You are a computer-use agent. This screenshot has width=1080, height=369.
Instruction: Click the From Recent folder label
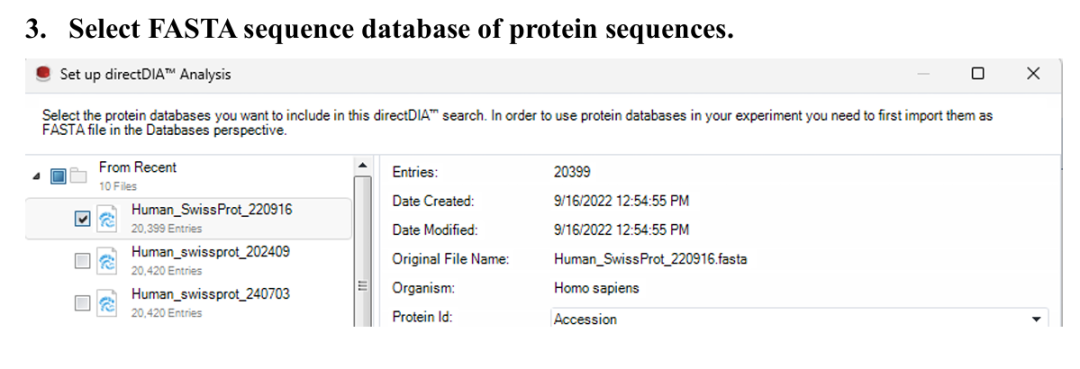tap(138, 167)
